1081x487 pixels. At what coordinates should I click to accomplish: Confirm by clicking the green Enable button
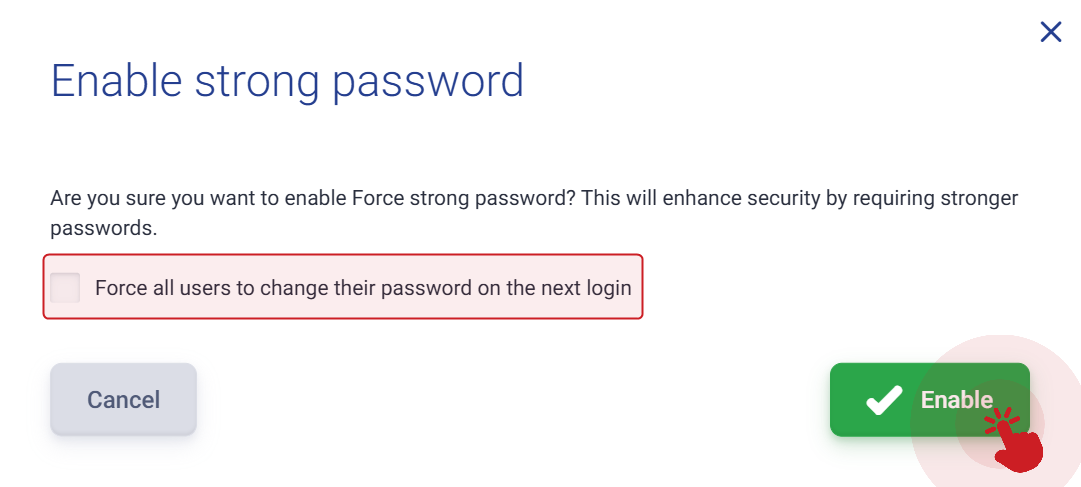929,399
